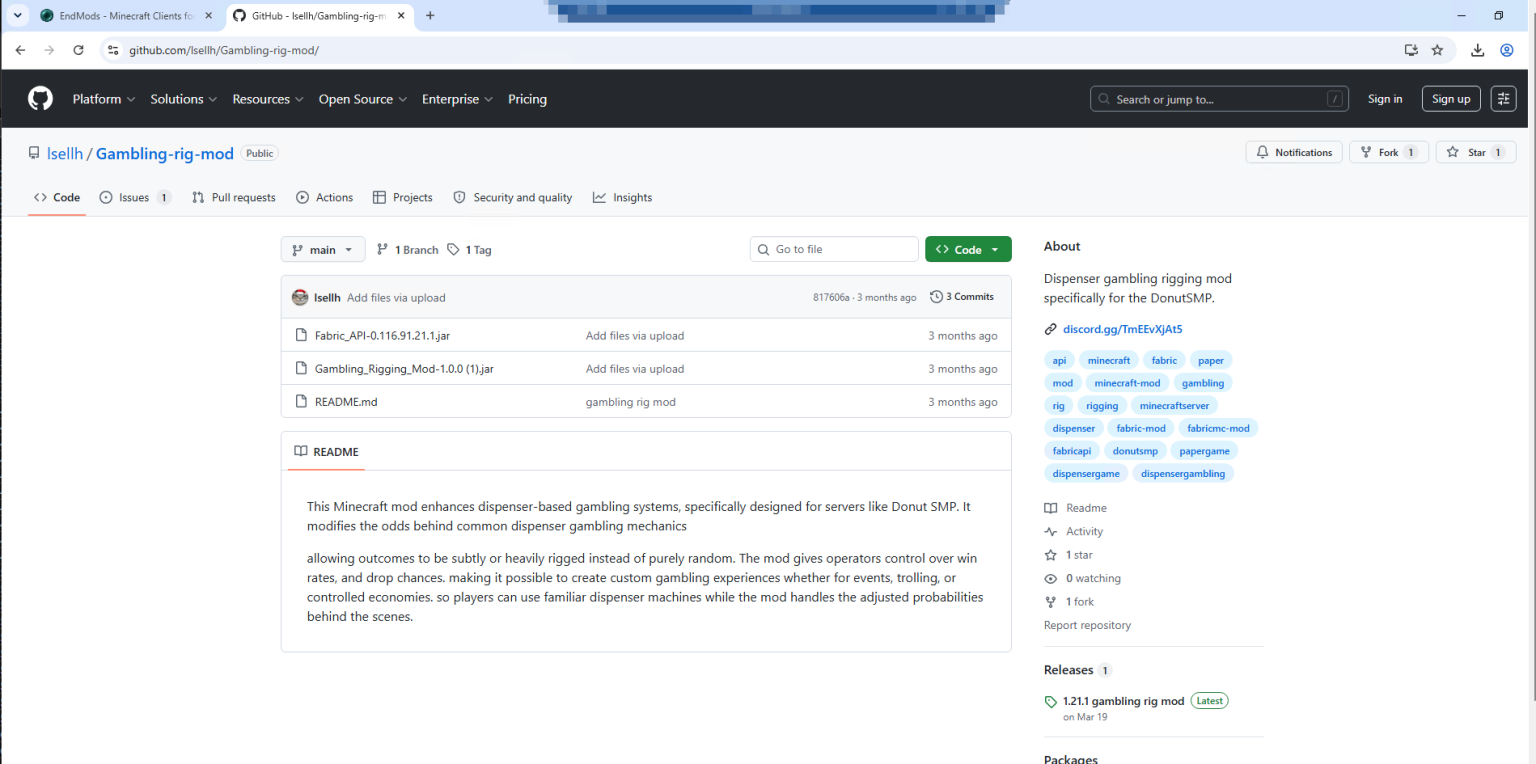Expand the Resources menu

pos(268,99)
